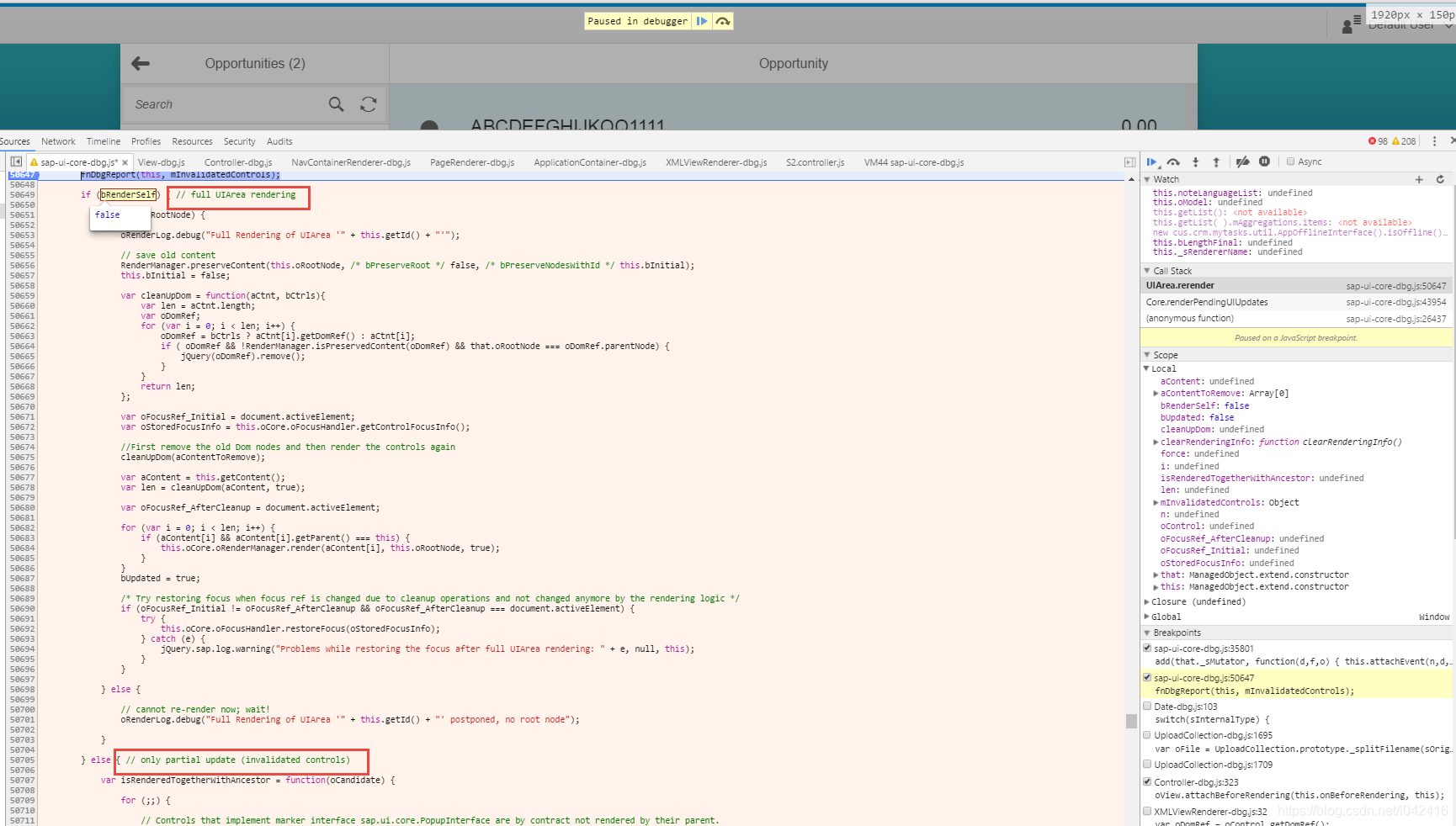The height and width of the screenshot is (826, 1456).
Task: Refresh the watch expressions
Action: tap(1440, 179)
